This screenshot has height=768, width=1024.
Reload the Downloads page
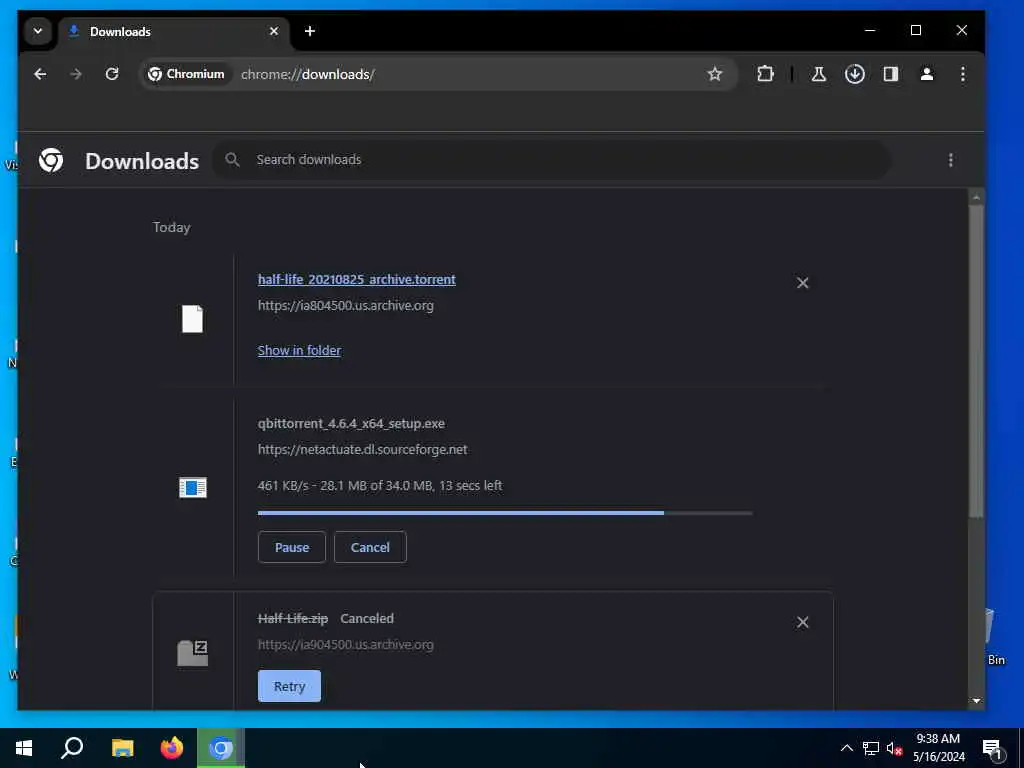112,74
